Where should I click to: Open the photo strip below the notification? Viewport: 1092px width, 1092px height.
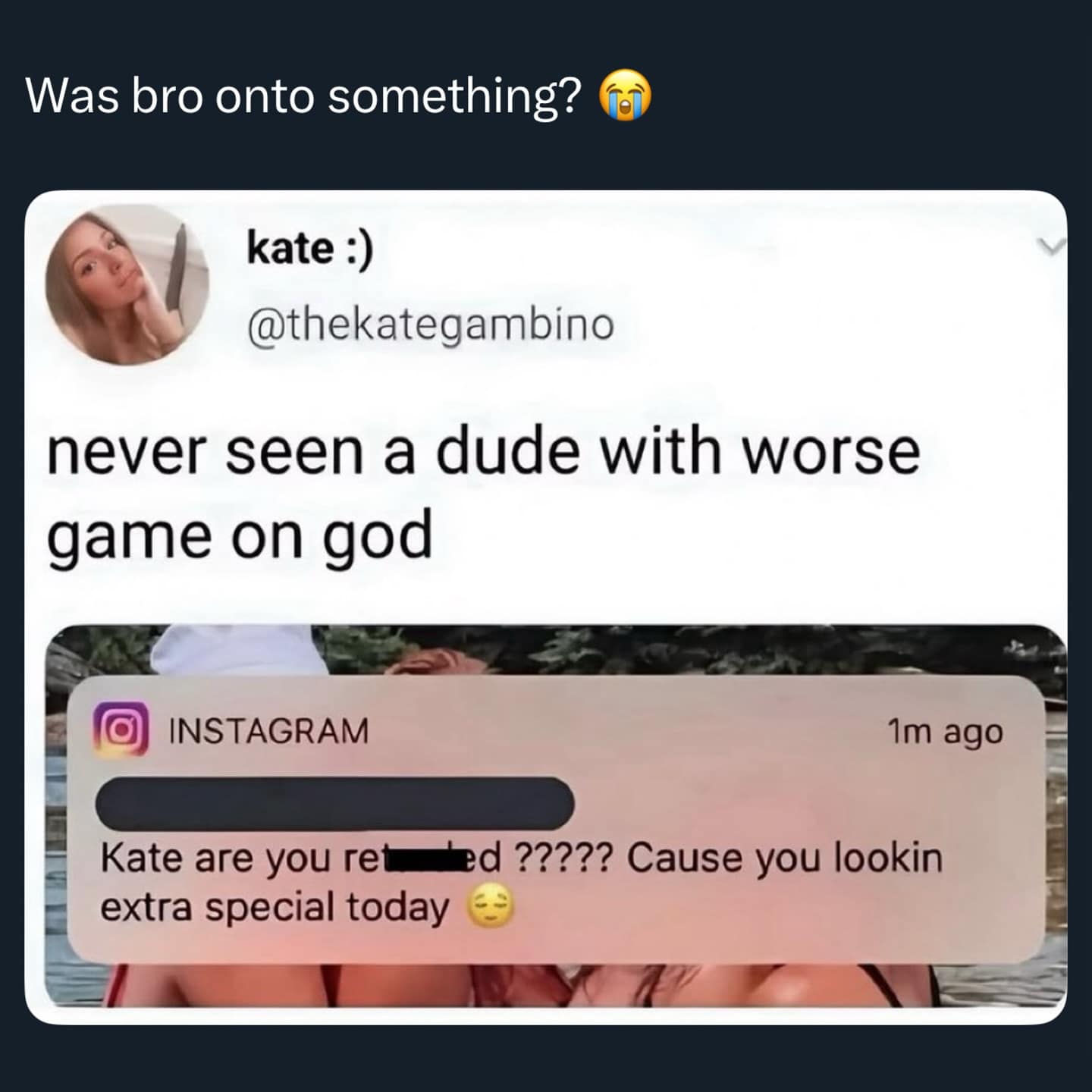[x=555, y=985]
